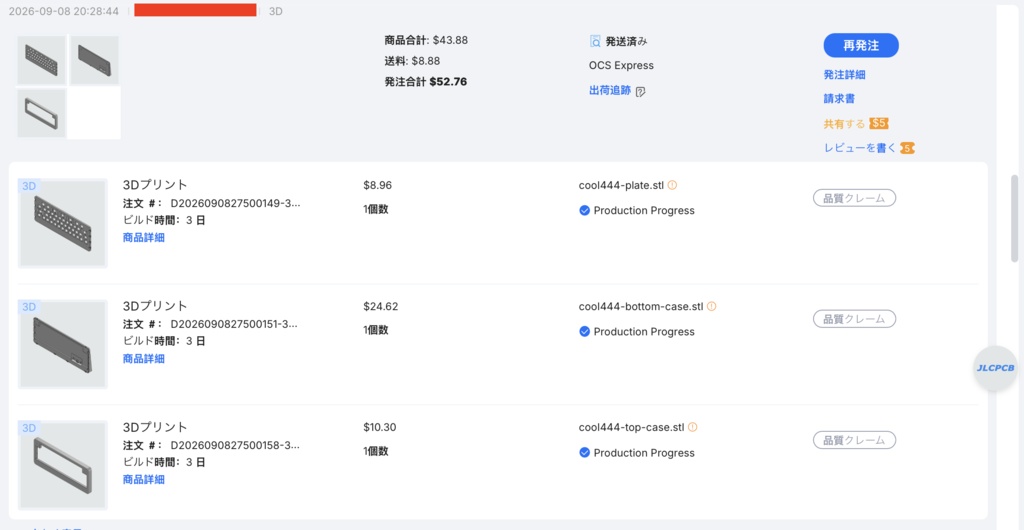Click the 送料: $8.88 shipping text

click(412, 61)
